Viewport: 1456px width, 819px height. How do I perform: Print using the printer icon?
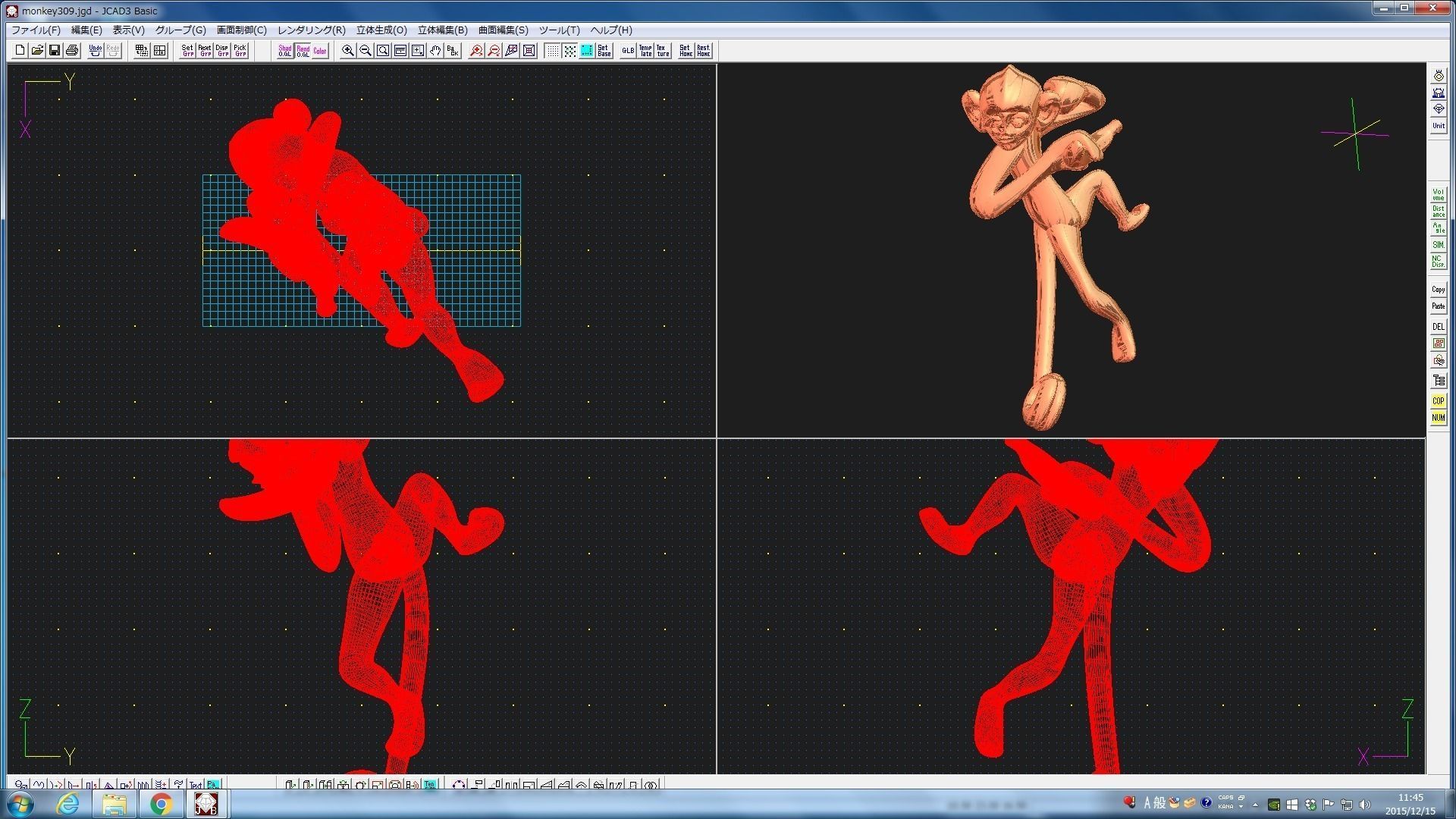[72, 51]
